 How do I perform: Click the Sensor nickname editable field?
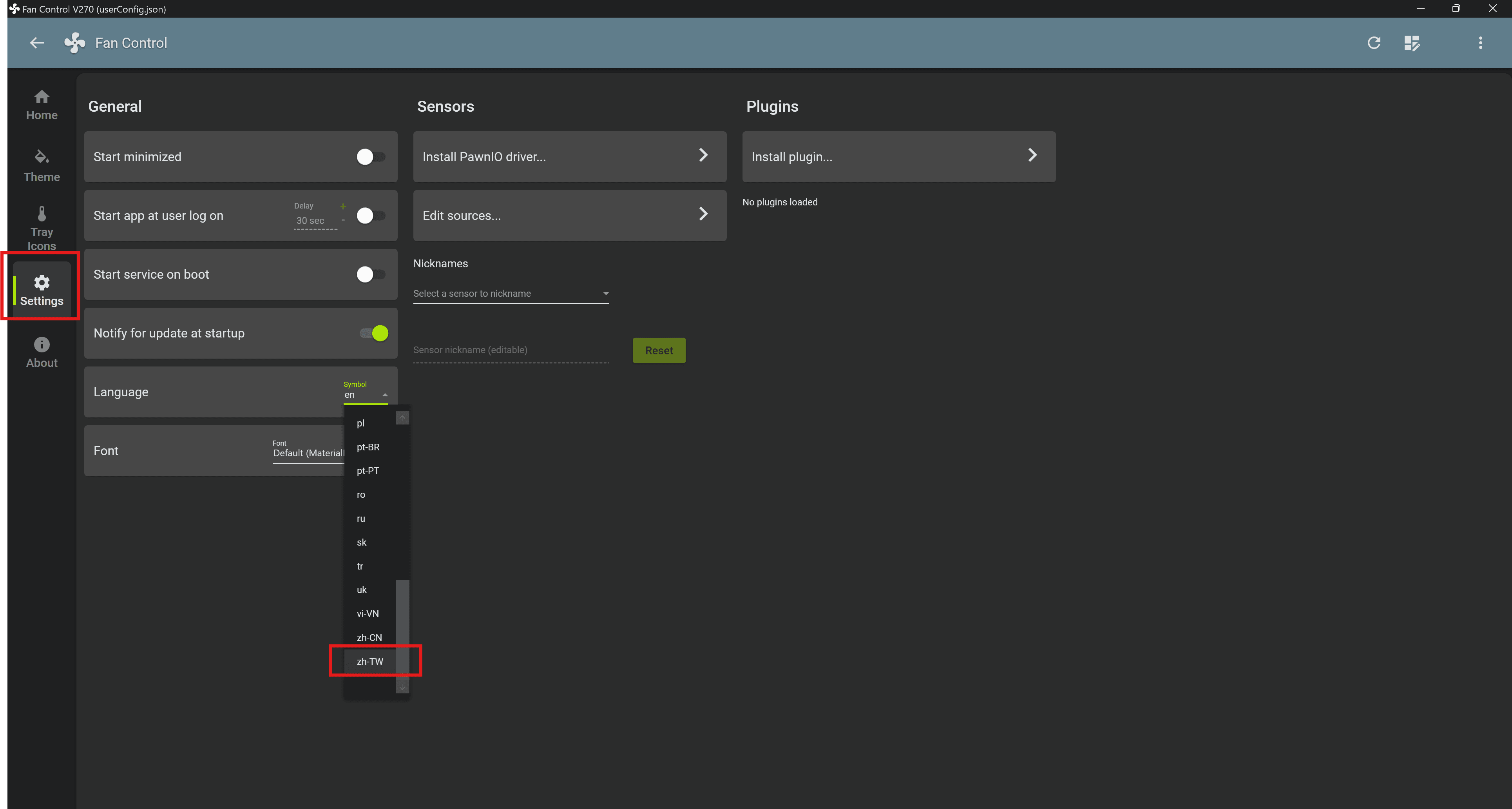point(511,350)
